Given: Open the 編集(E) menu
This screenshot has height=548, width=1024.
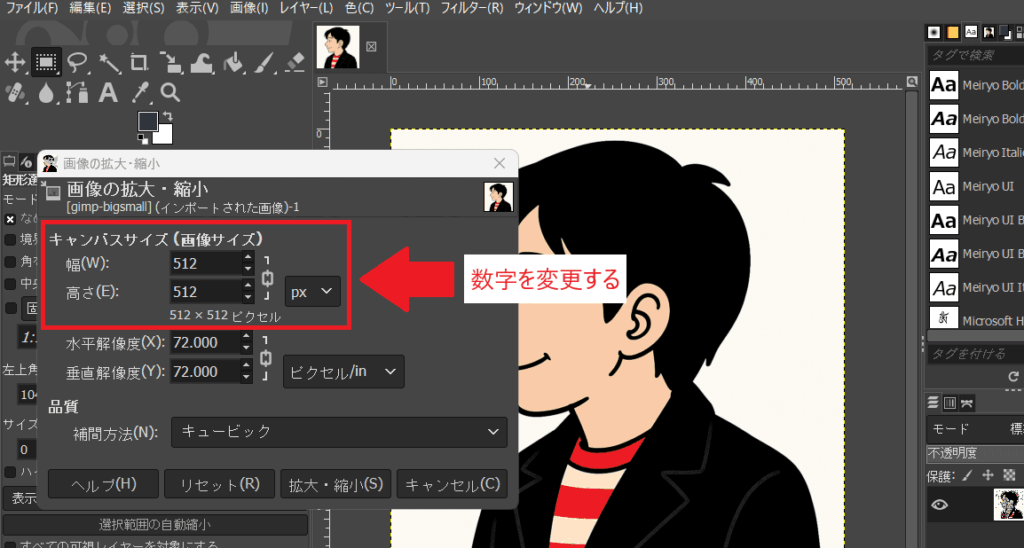Looking at the screenshot, I should coord(90,8).
